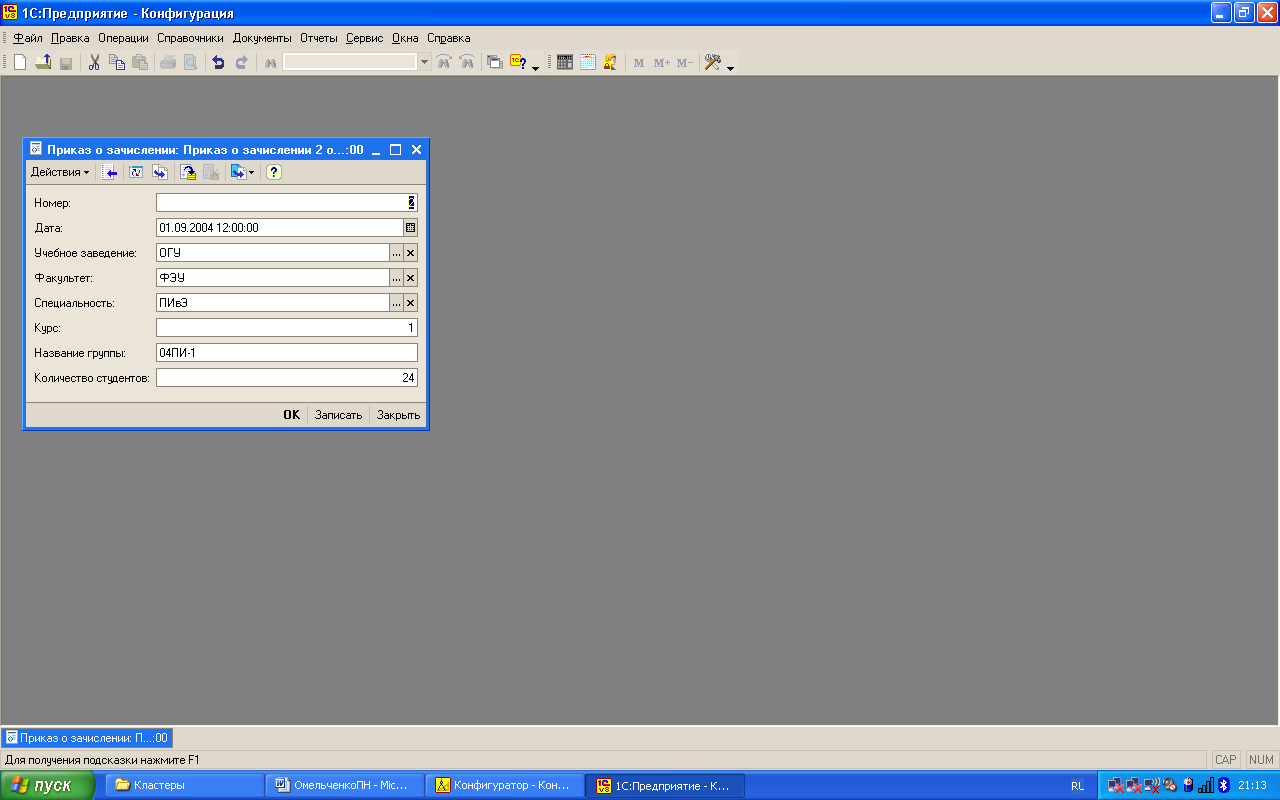The width and height of the screenshot is (1280, 800).
Task: Open the Документы menu
Action: pyautogui.click(x=262, y=38)
